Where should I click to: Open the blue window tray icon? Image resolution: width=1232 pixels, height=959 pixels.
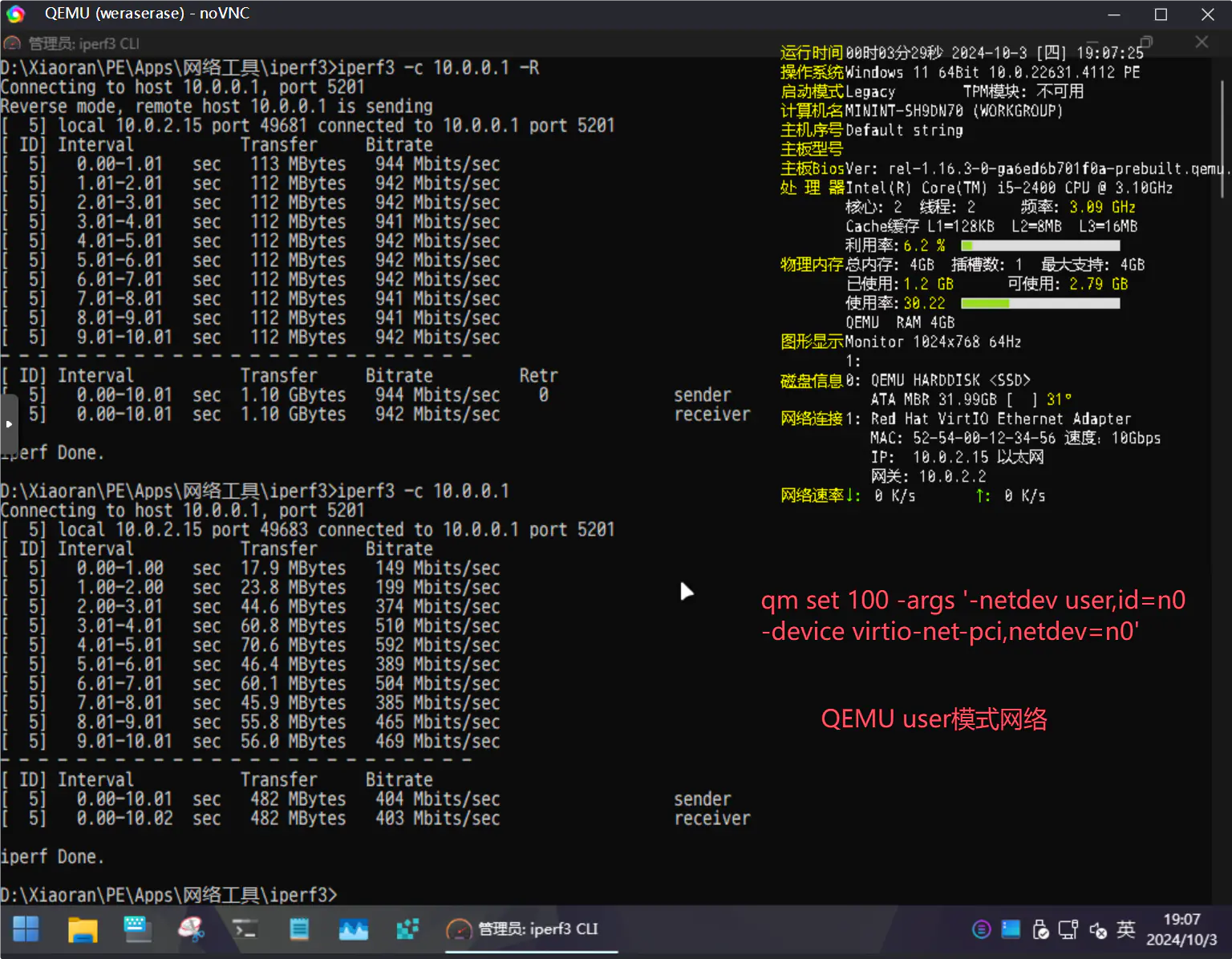pos(1011,929)
